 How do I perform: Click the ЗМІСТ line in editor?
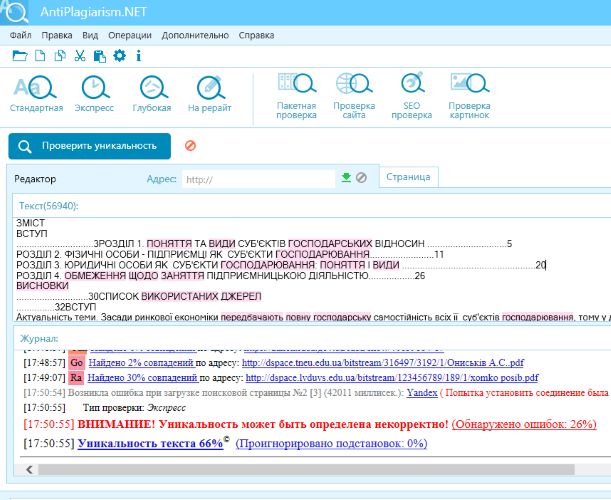pyautogui.click(x=31, y=223)
